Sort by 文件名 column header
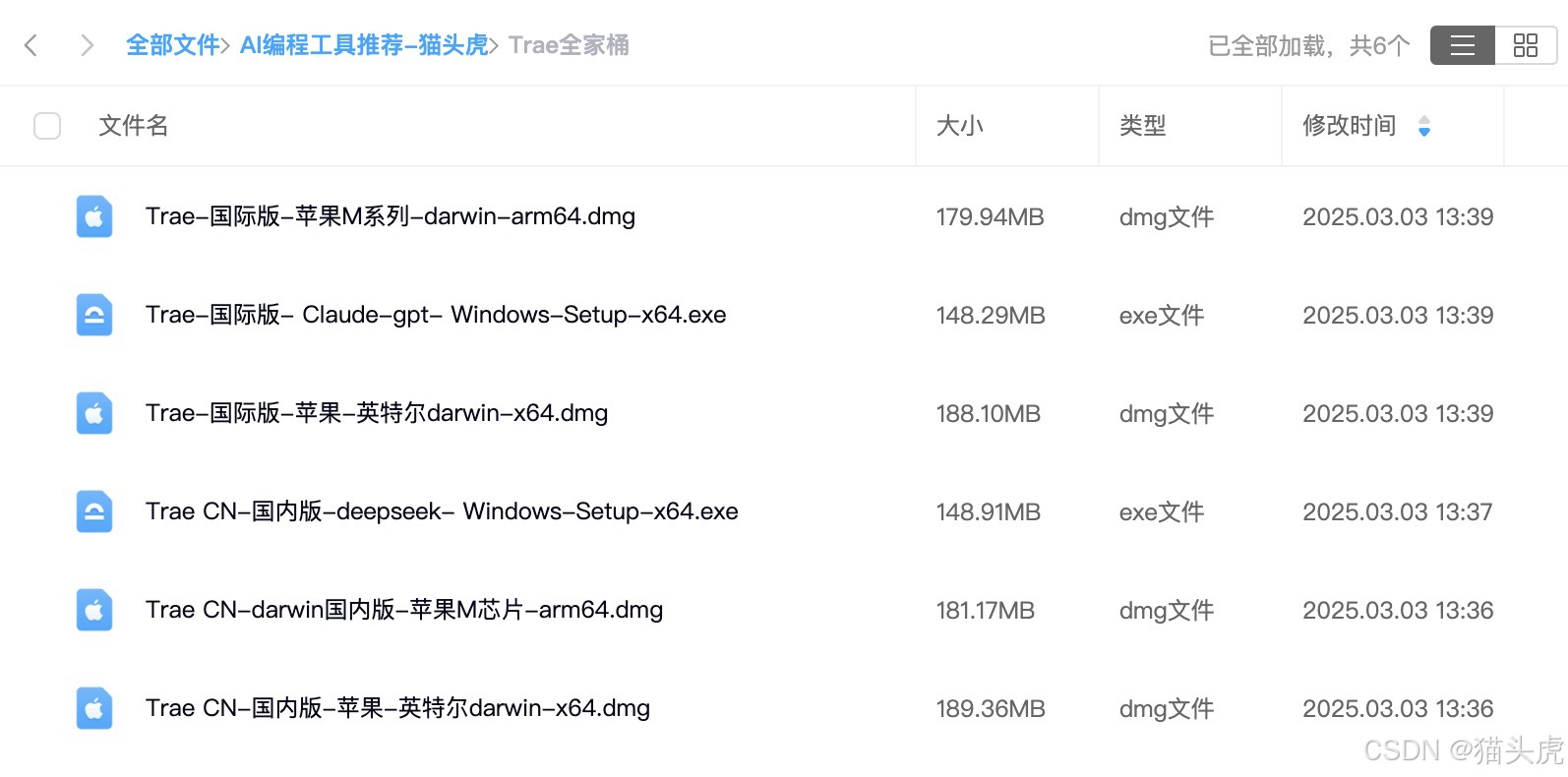Viewport: 1568px width, 777px height. (133, 126)
